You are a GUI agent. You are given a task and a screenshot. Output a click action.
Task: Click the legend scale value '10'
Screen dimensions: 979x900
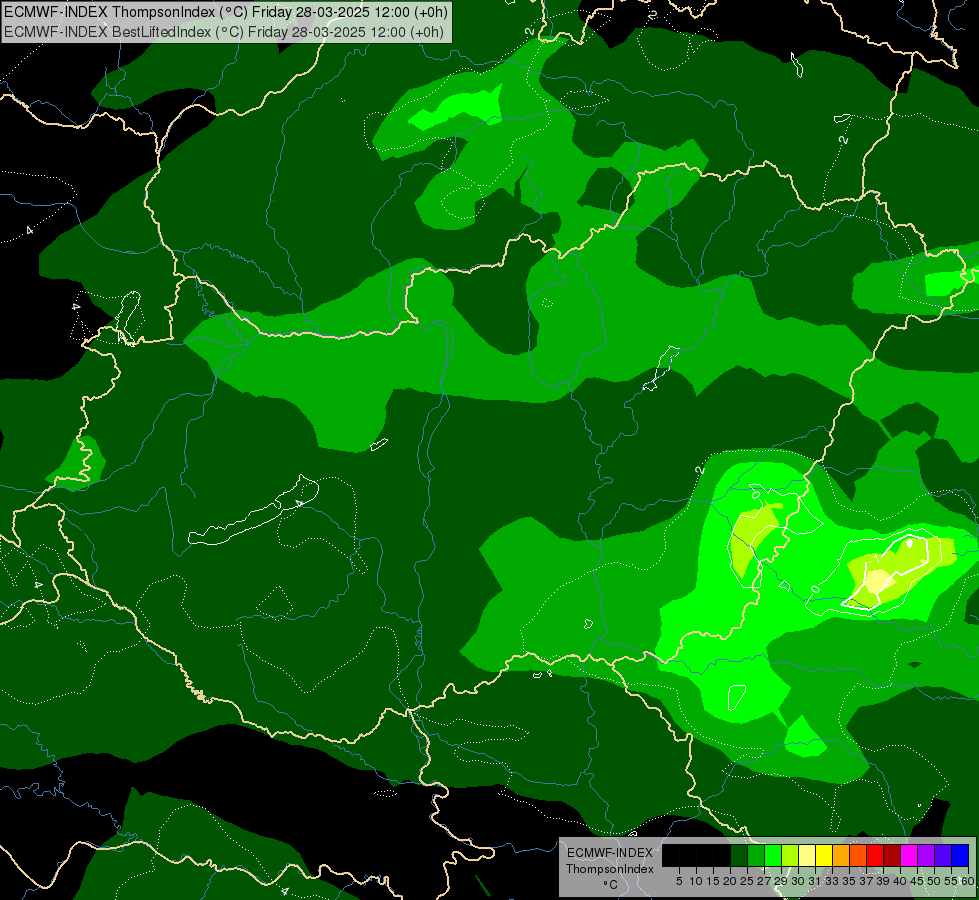tap(696, 881)
